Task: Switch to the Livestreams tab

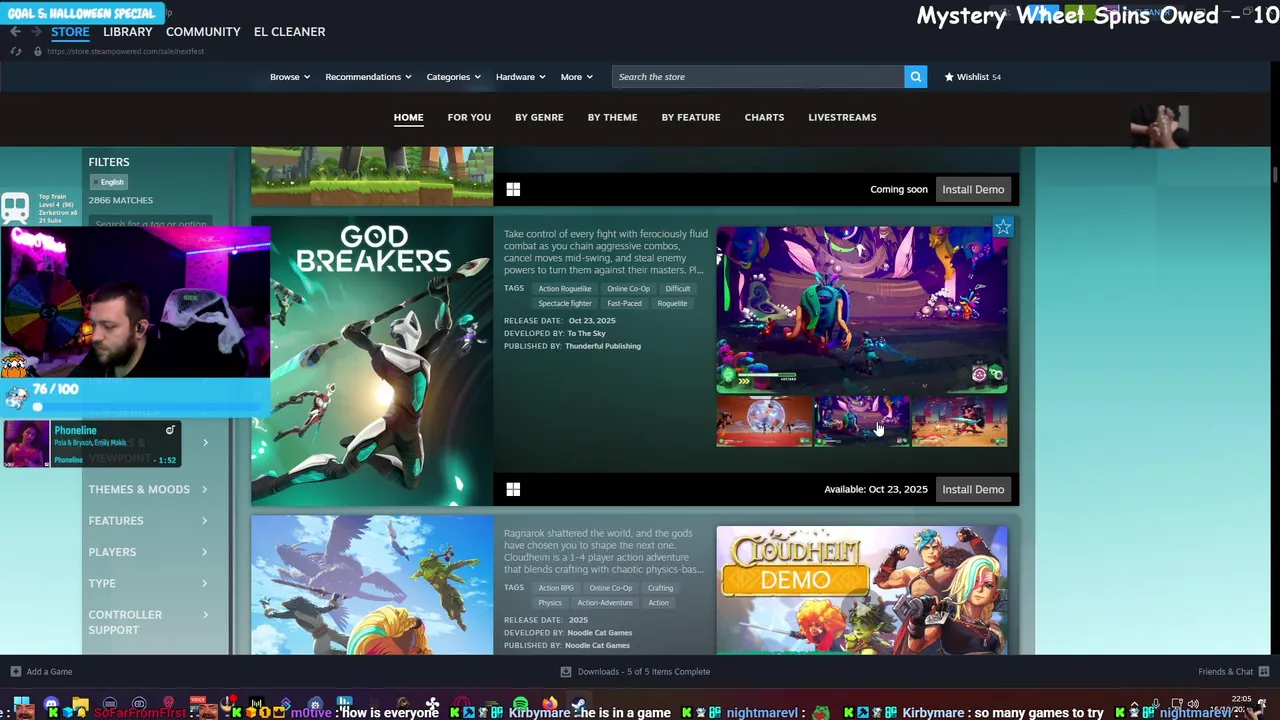Action: click(842, 117)
